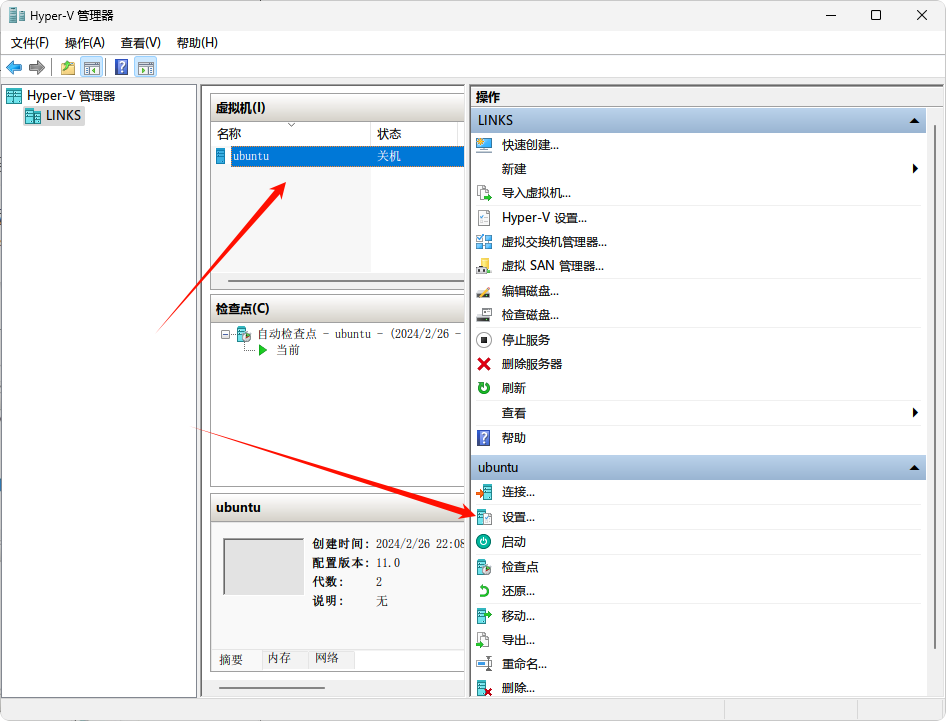Image resolution: width=946 pixels, height=721 pixels.
Task: Click the green 启动 power icon
Action: click(x=484, y=542)
